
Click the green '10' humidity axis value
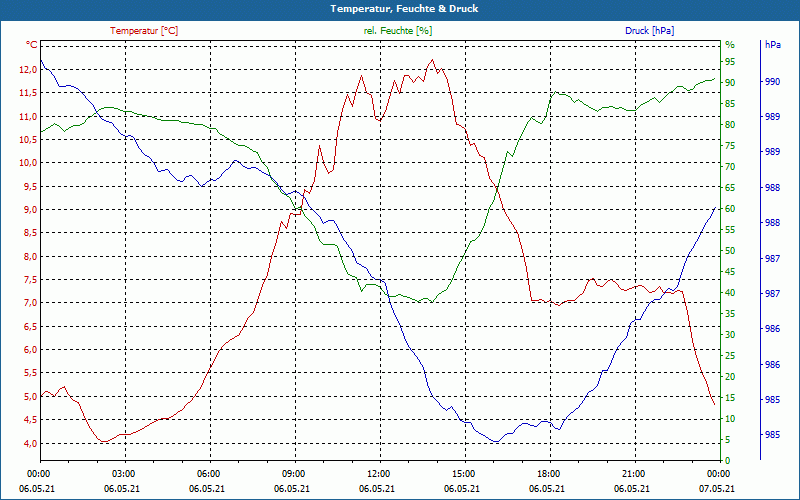730,419
